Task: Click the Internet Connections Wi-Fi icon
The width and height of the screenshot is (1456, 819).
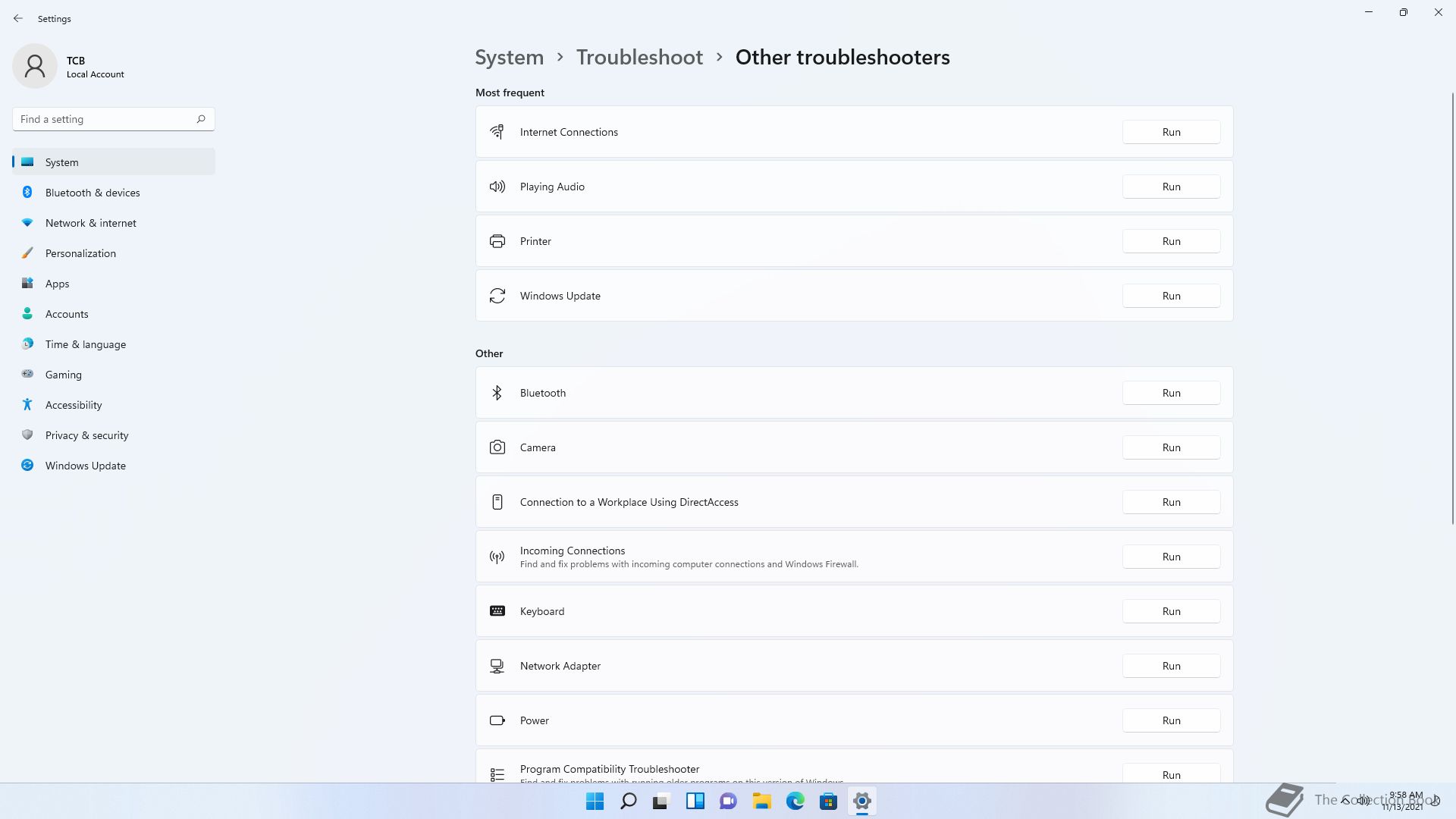Action: [497, 132]
